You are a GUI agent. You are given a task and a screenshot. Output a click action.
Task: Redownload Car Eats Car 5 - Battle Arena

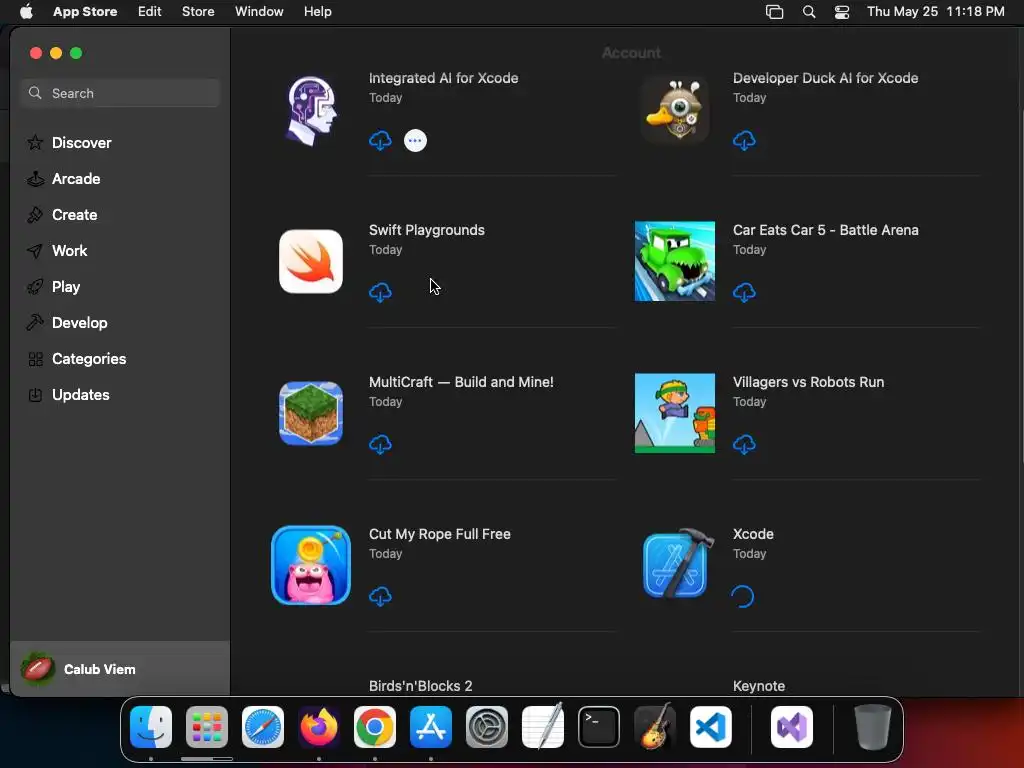coord(744,292)
